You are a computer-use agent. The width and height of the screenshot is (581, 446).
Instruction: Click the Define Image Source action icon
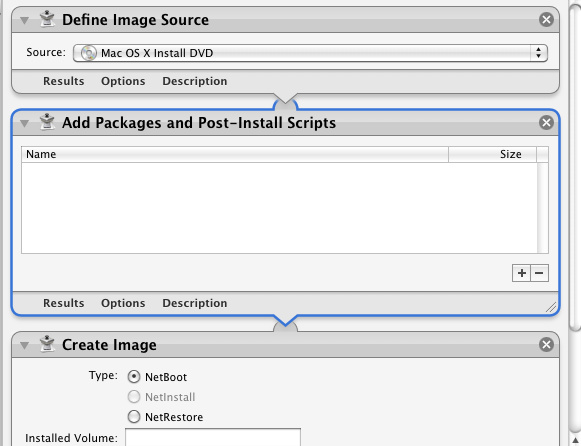47,19
